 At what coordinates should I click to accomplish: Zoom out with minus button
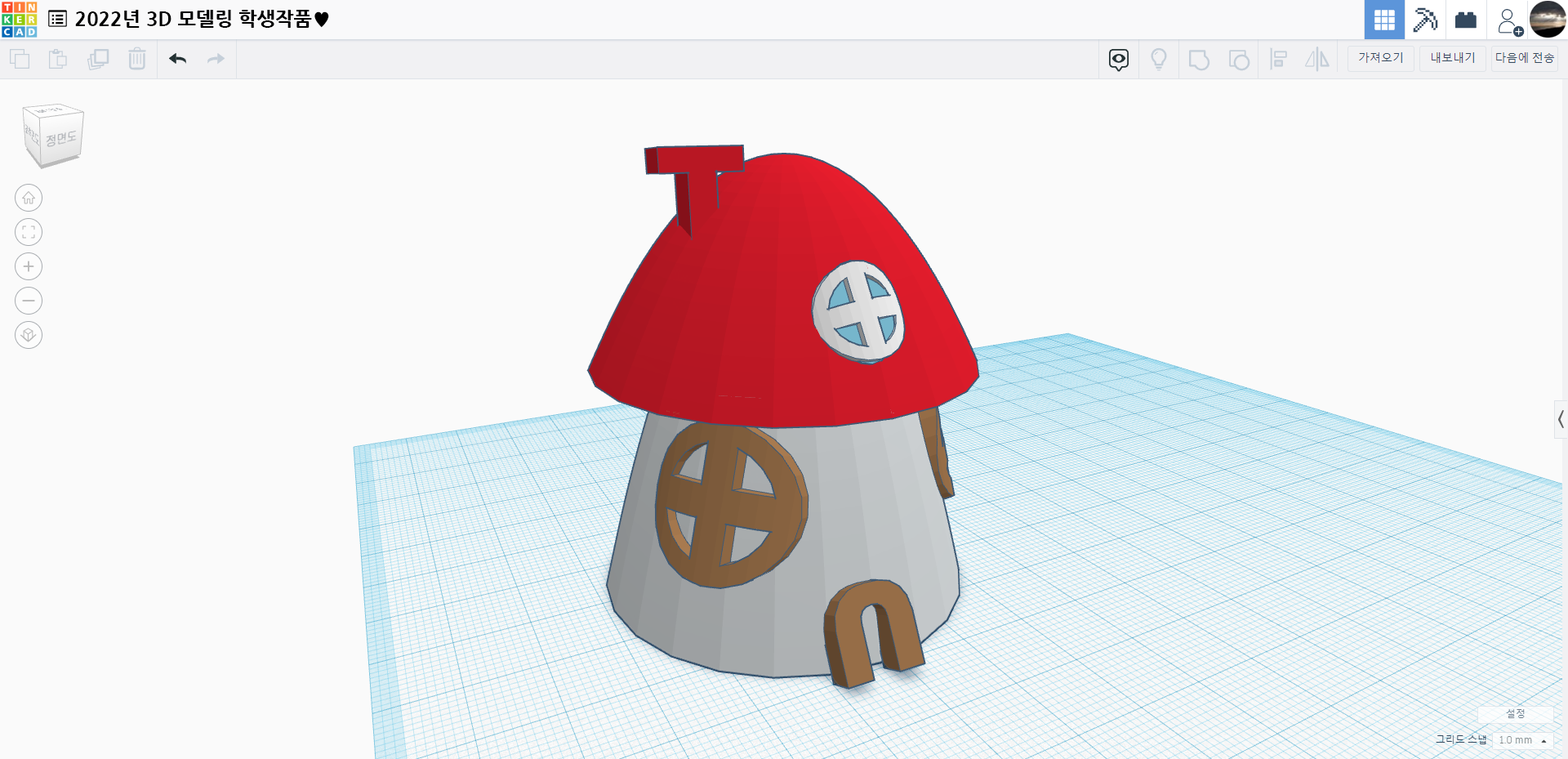pos(29,301)
